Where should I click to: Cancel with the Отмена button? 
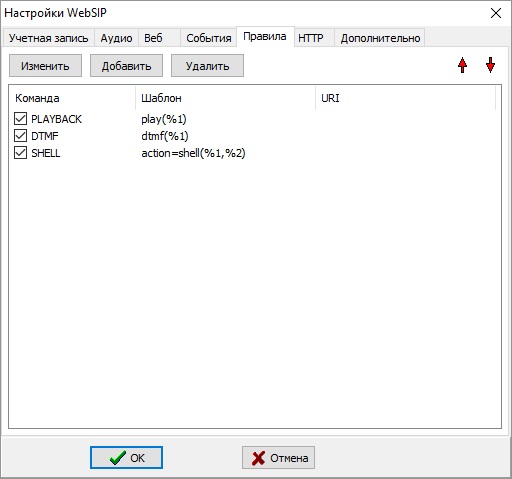click(278, 457)
